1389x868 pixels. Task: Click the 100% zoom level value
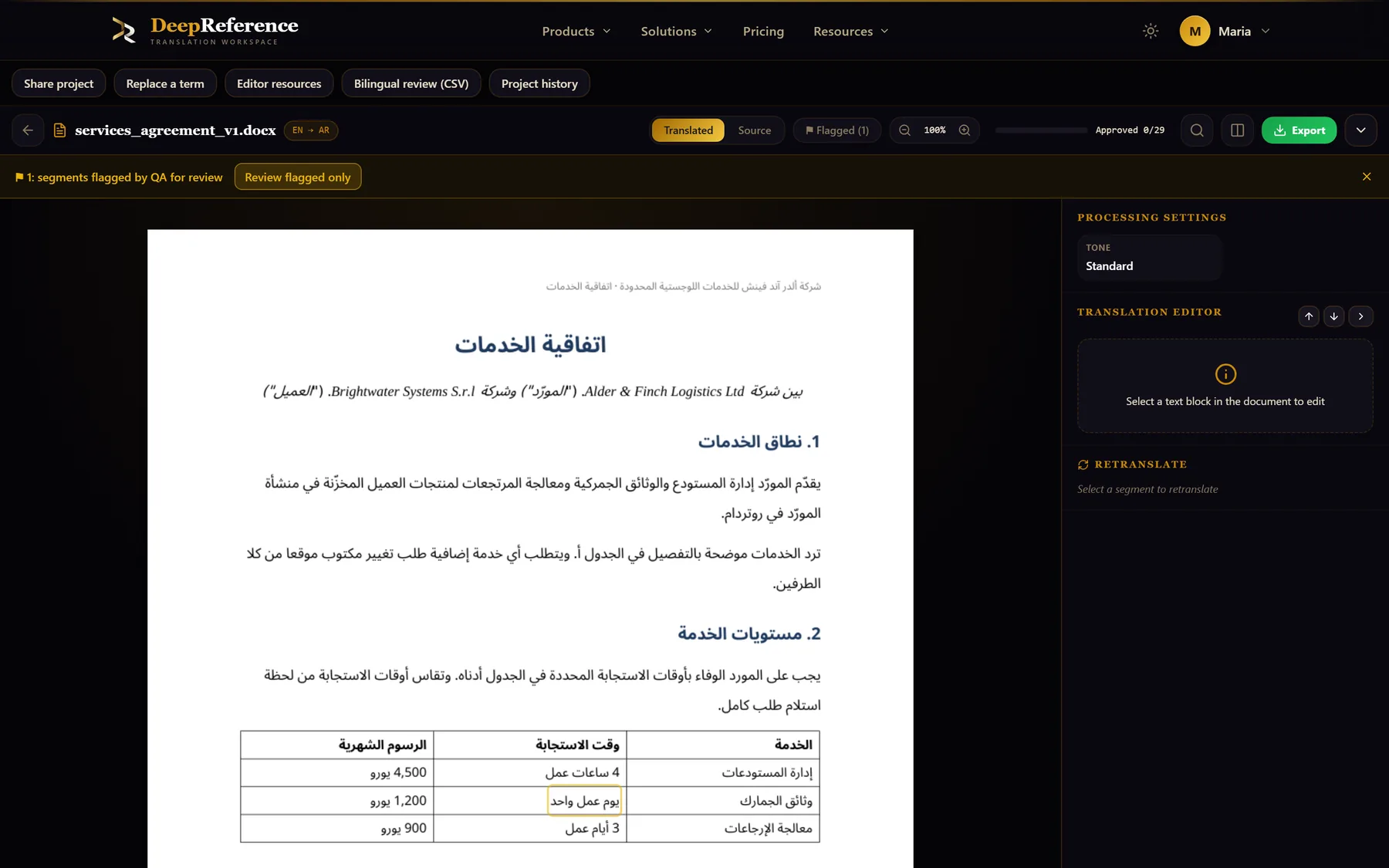pos(934,130)
